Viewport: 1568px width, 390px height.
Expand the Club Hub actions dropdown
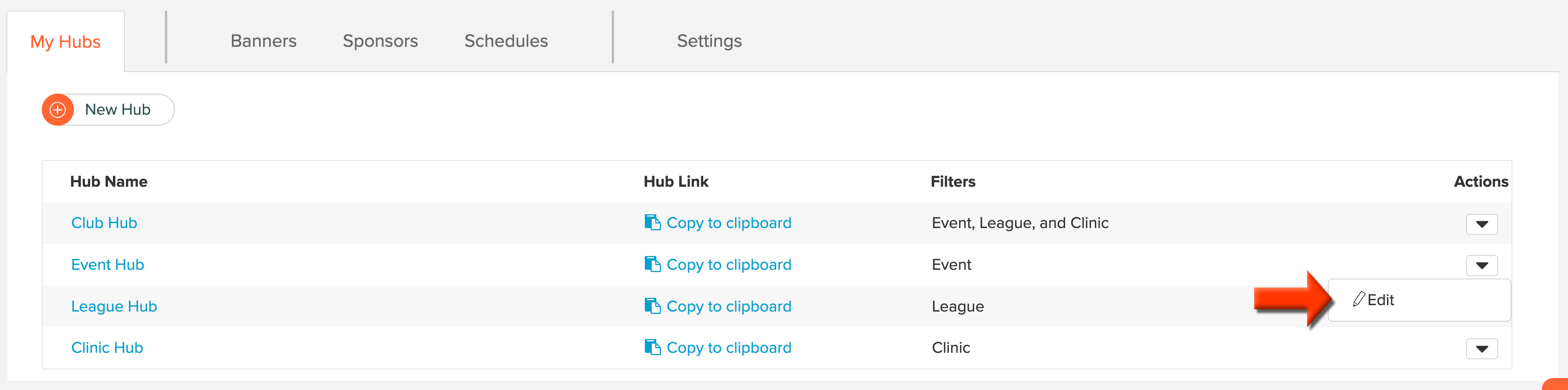1482,224
